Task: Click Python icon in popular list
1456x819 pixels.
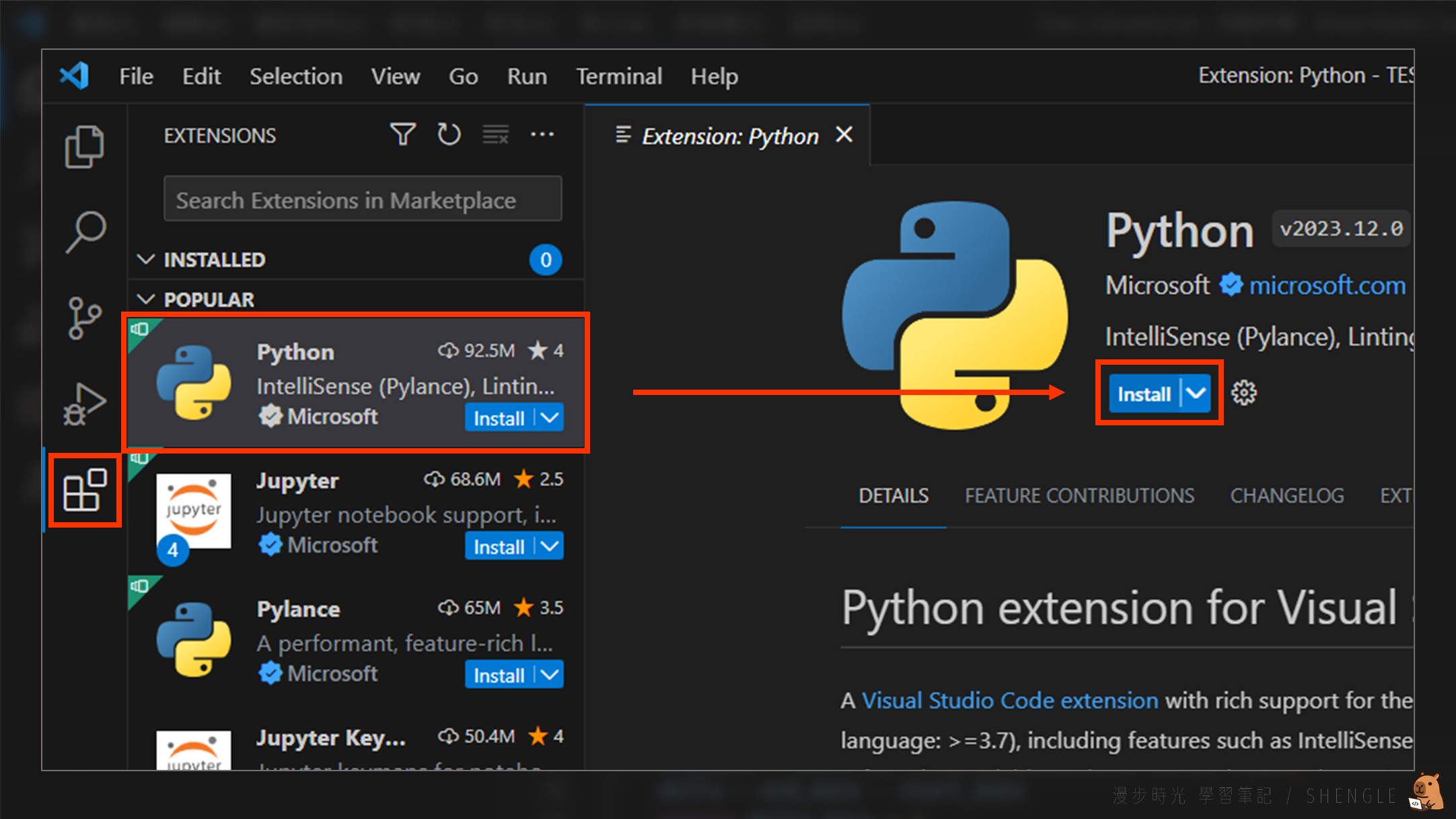Action: coord(194,382)
